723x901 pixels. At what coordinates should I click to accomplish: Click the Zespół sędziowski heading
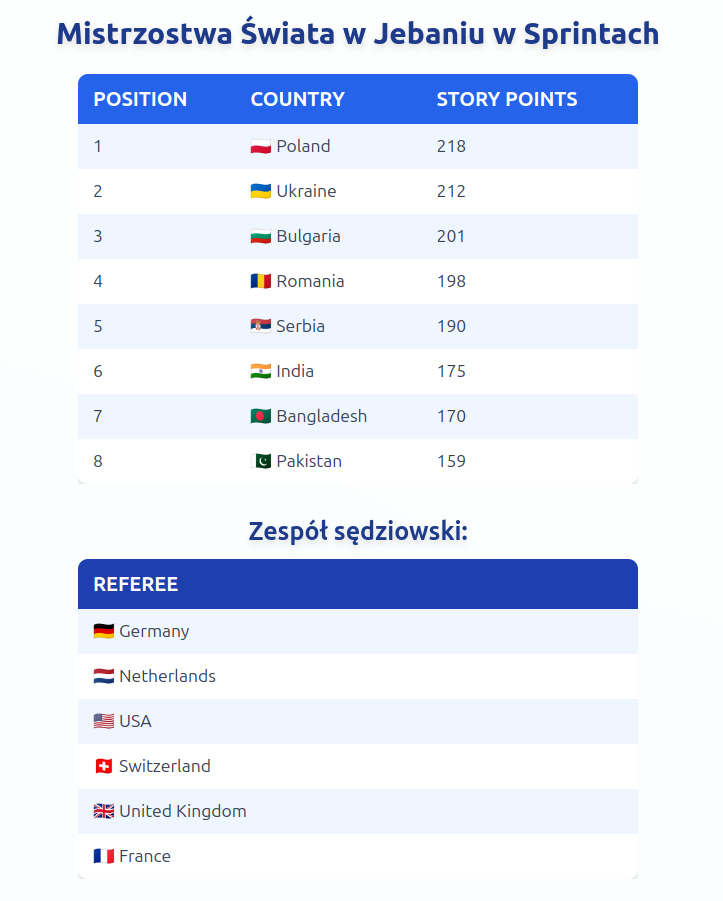coord(358,532)
